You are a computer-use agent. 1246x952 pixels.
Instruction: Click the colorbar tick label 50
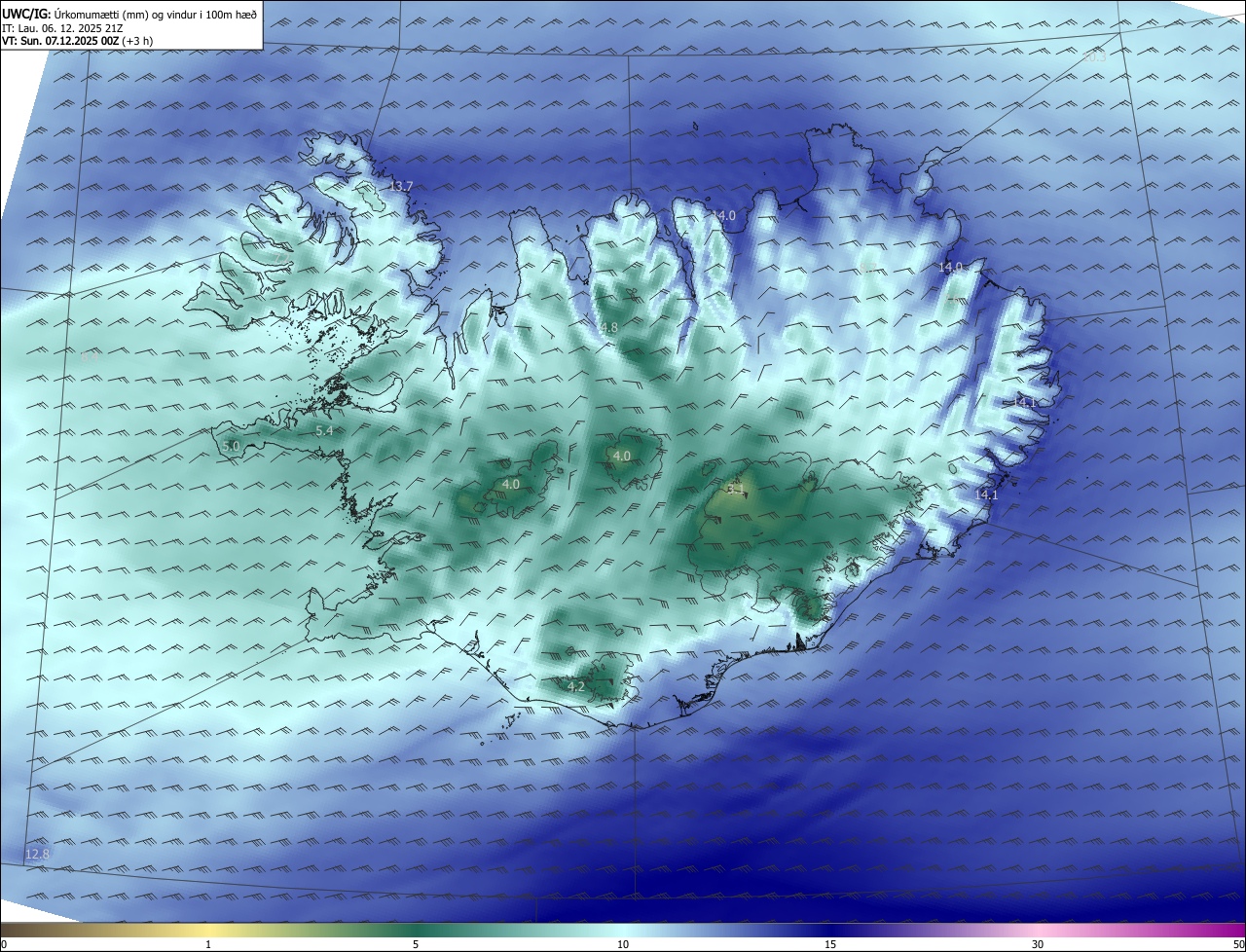pyautogui.click(x=1238, y=944)
